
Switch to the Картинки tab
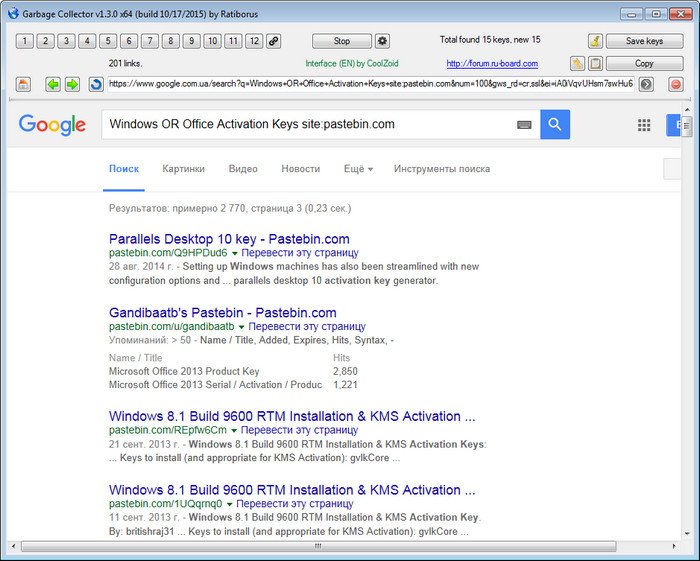(183, 169)
